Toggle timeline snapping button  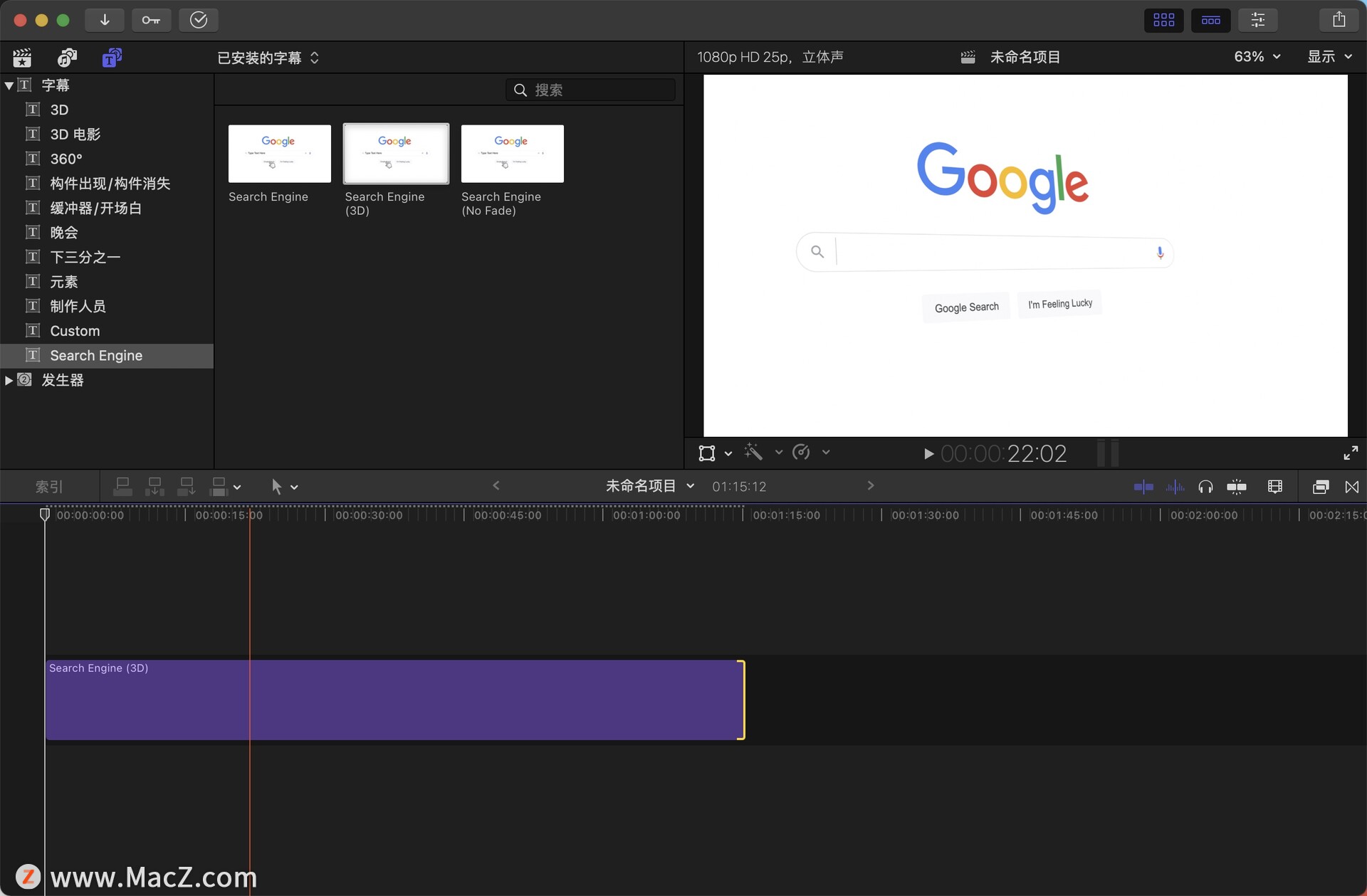tap(1237, 487)
